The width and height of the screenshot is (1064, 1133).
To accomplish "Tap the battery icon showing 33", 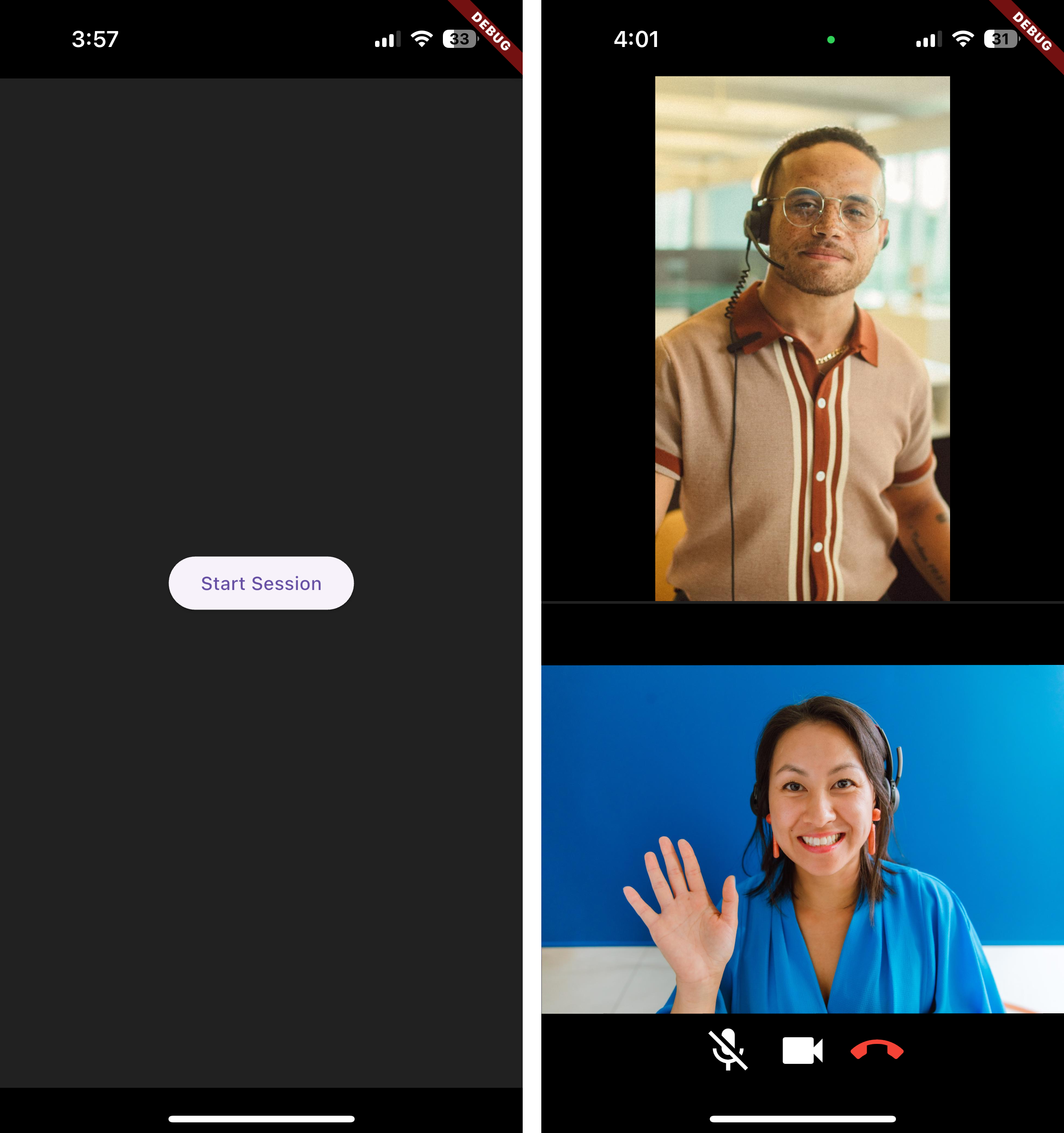I will 460,39.
